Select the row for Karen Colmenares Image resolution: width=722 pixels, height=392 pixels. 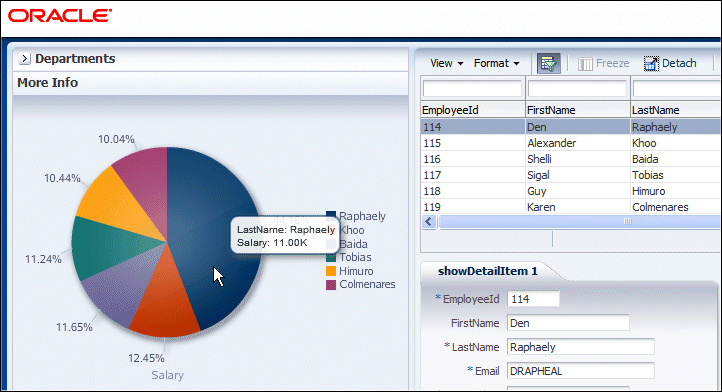pos(571,207)
